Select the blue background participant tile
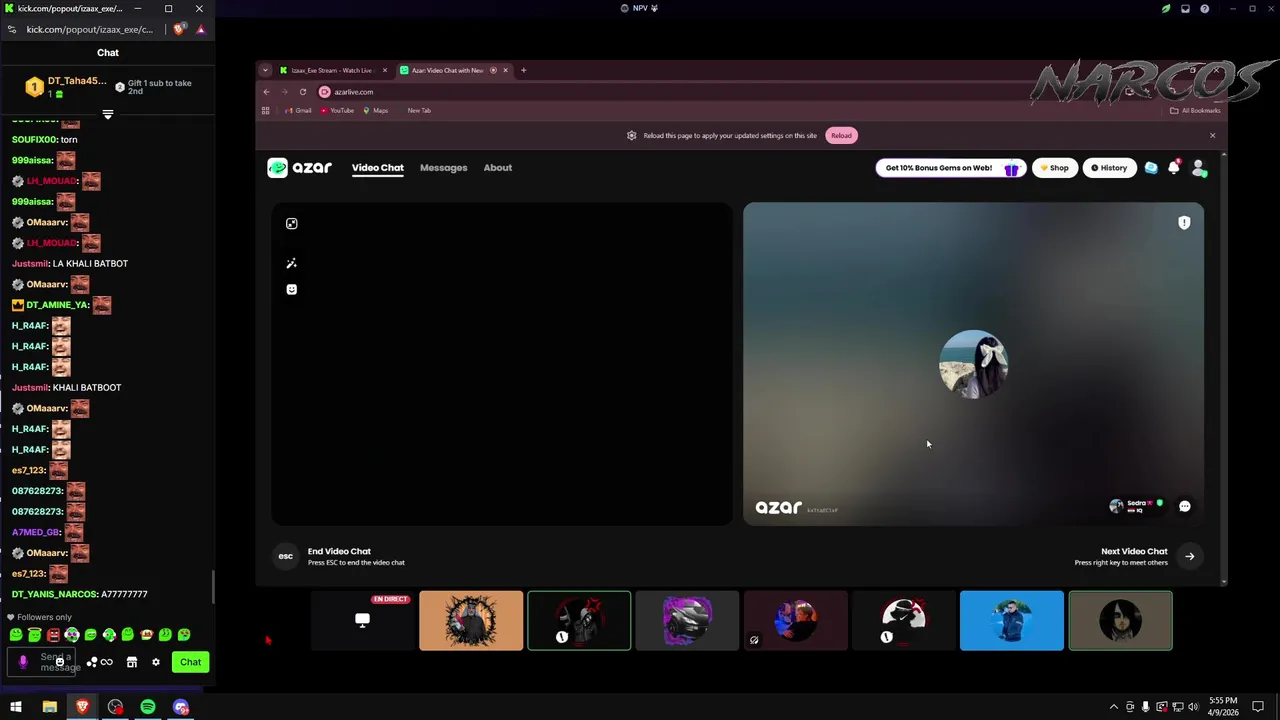 tap(1012, 621)
